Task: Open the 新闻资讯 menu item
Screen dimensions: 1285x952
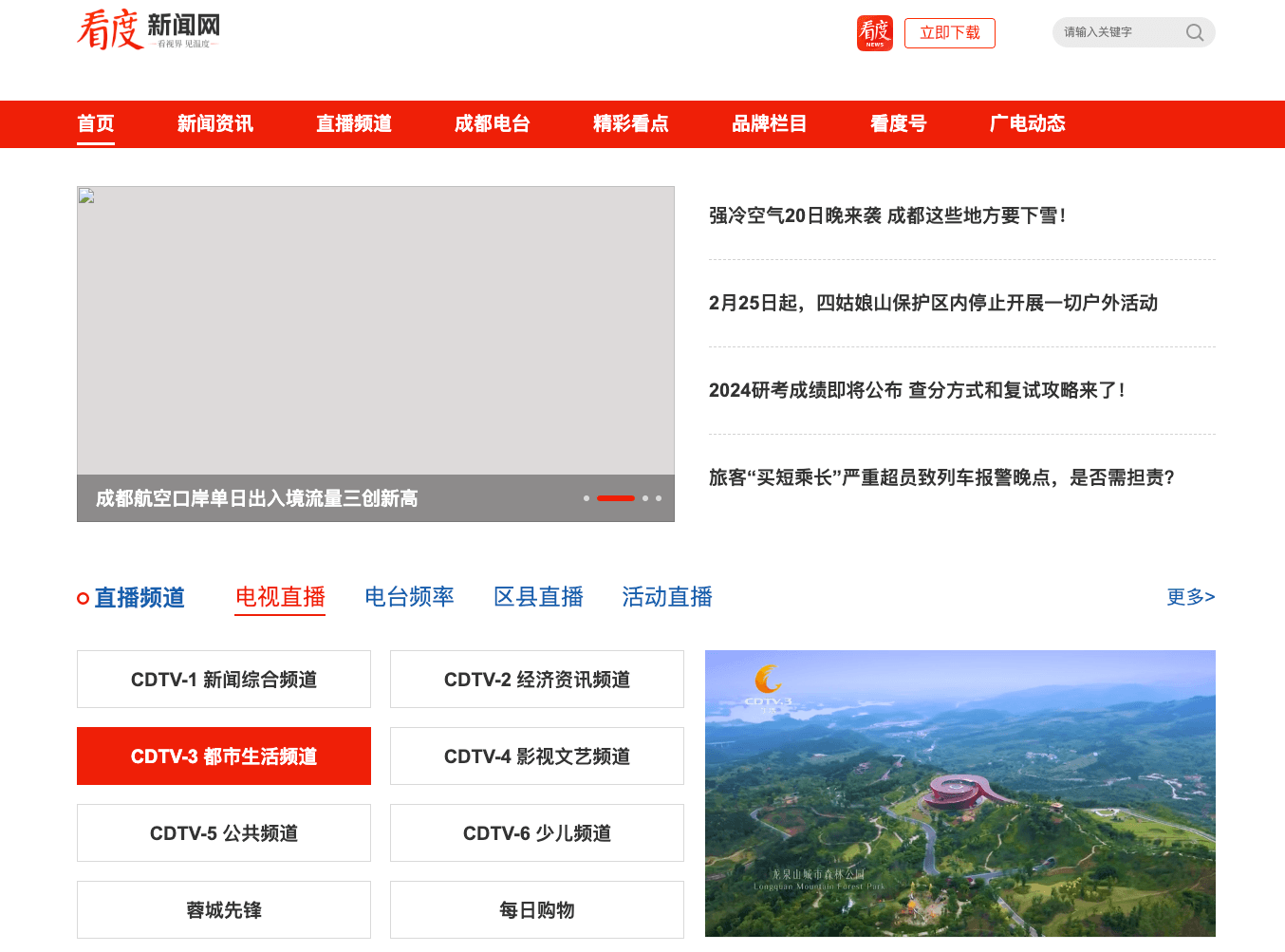Action: [x=214, y=124]
